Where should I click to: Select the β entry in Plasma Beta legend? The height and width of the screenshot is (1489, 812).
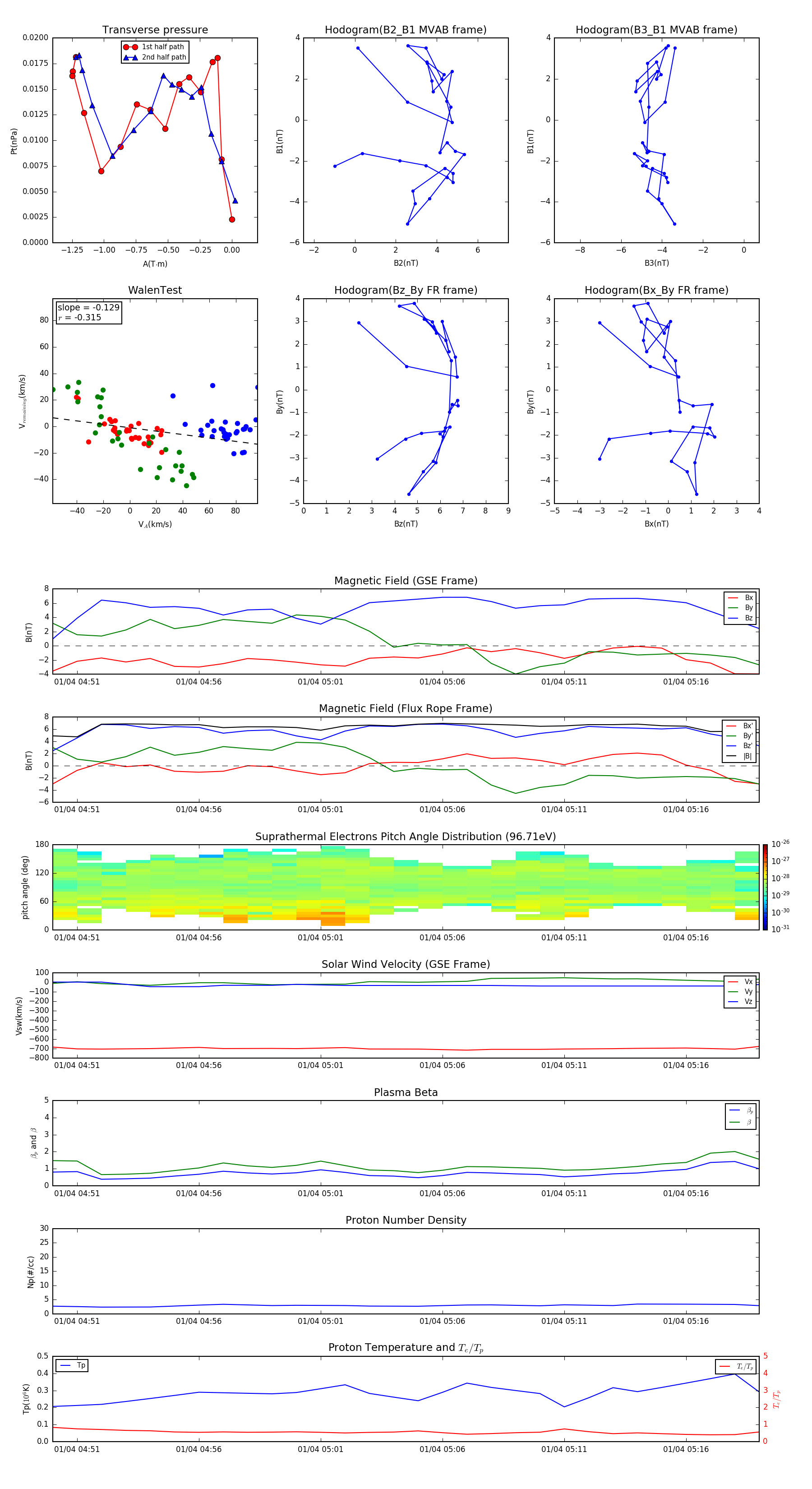tap(741, 1123)
